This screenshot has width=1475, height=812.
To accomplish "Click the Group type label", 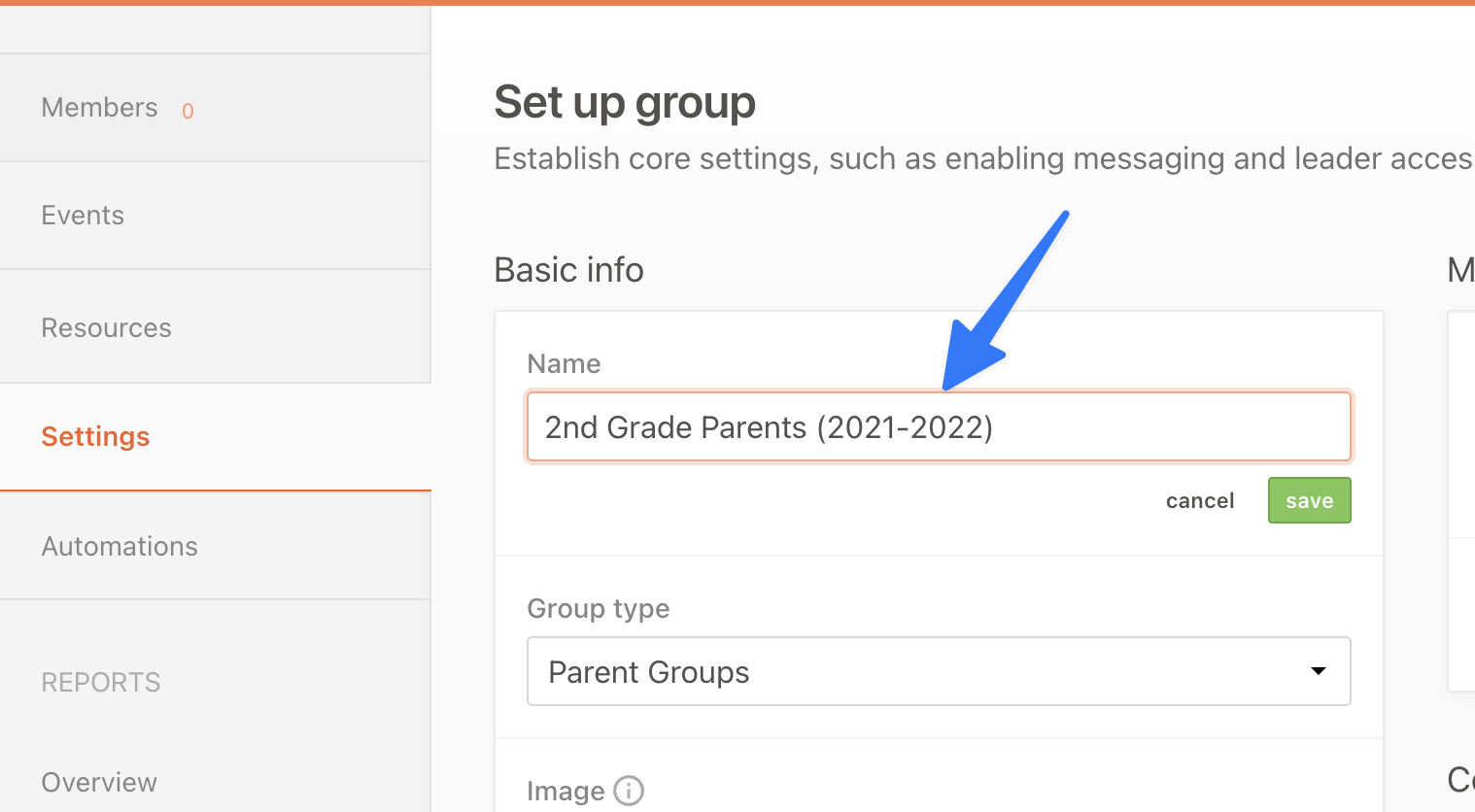I will 599,609.
